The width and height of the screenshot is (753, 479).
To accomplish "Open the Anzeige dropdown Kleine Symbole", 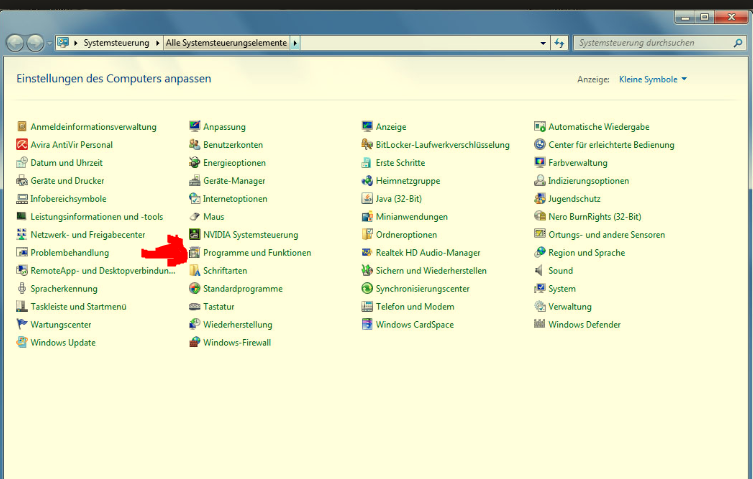I will click(x=653, y=79).
